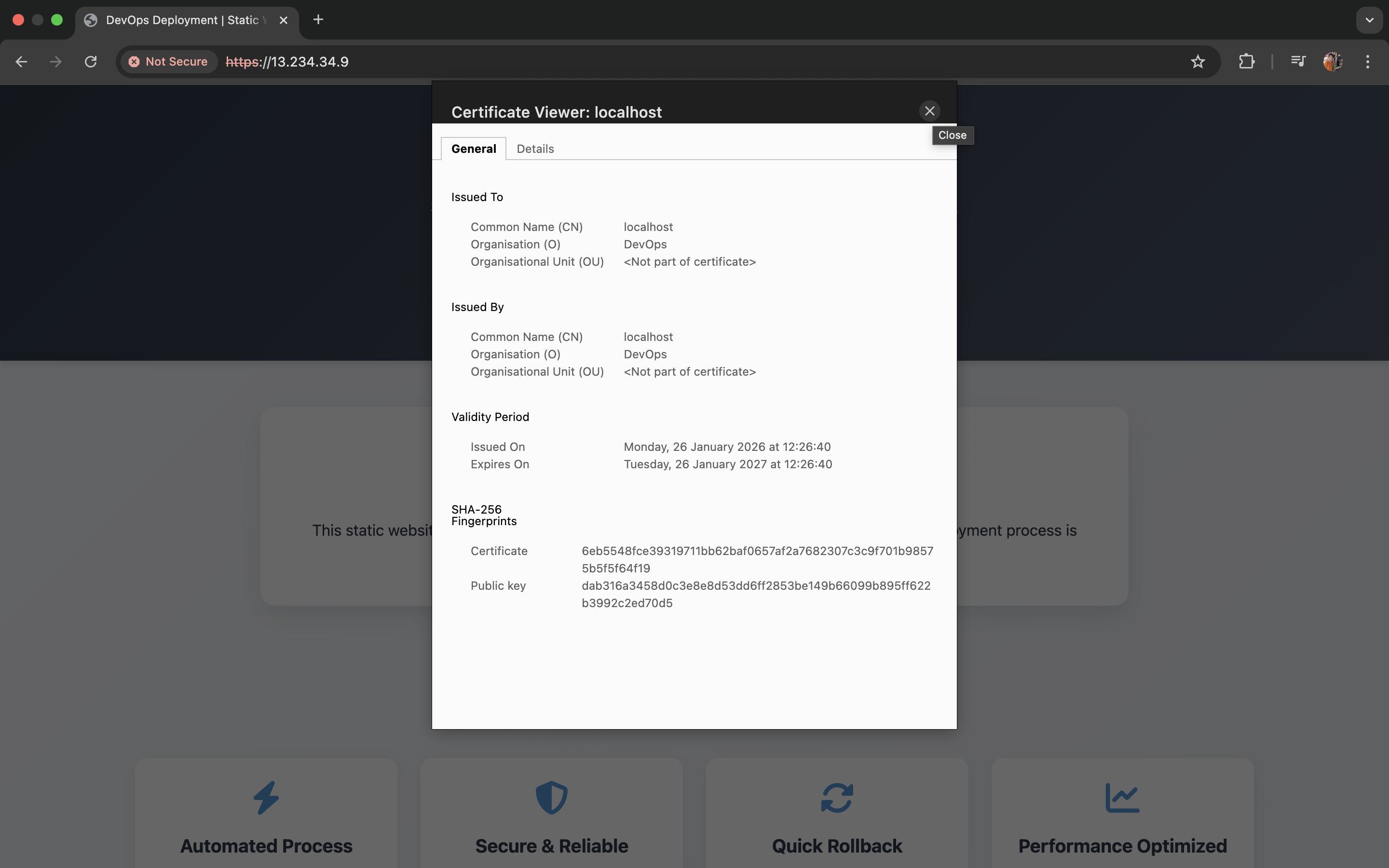Click the Performance Optimized chart icon
Viewport: 1389px width, 868px height.
click(1121, 798)
